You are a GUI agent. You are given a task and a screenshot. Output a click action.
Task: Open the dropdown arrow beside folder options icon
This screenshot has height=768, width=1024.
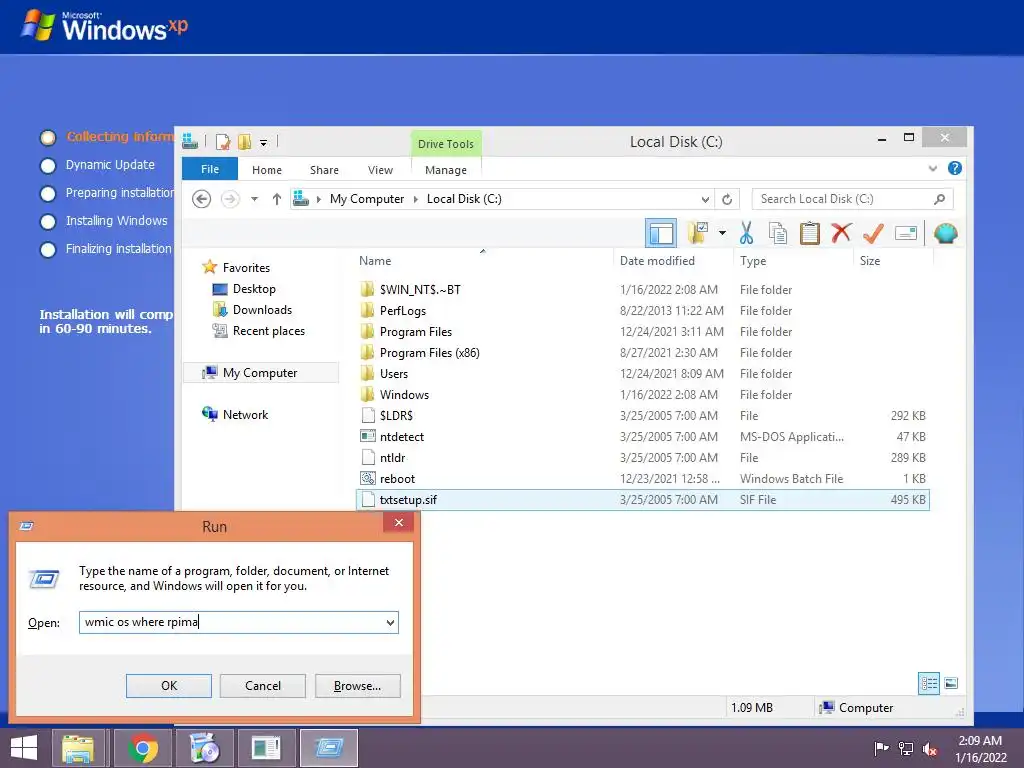pyautogui.click(x=722, y=233)
